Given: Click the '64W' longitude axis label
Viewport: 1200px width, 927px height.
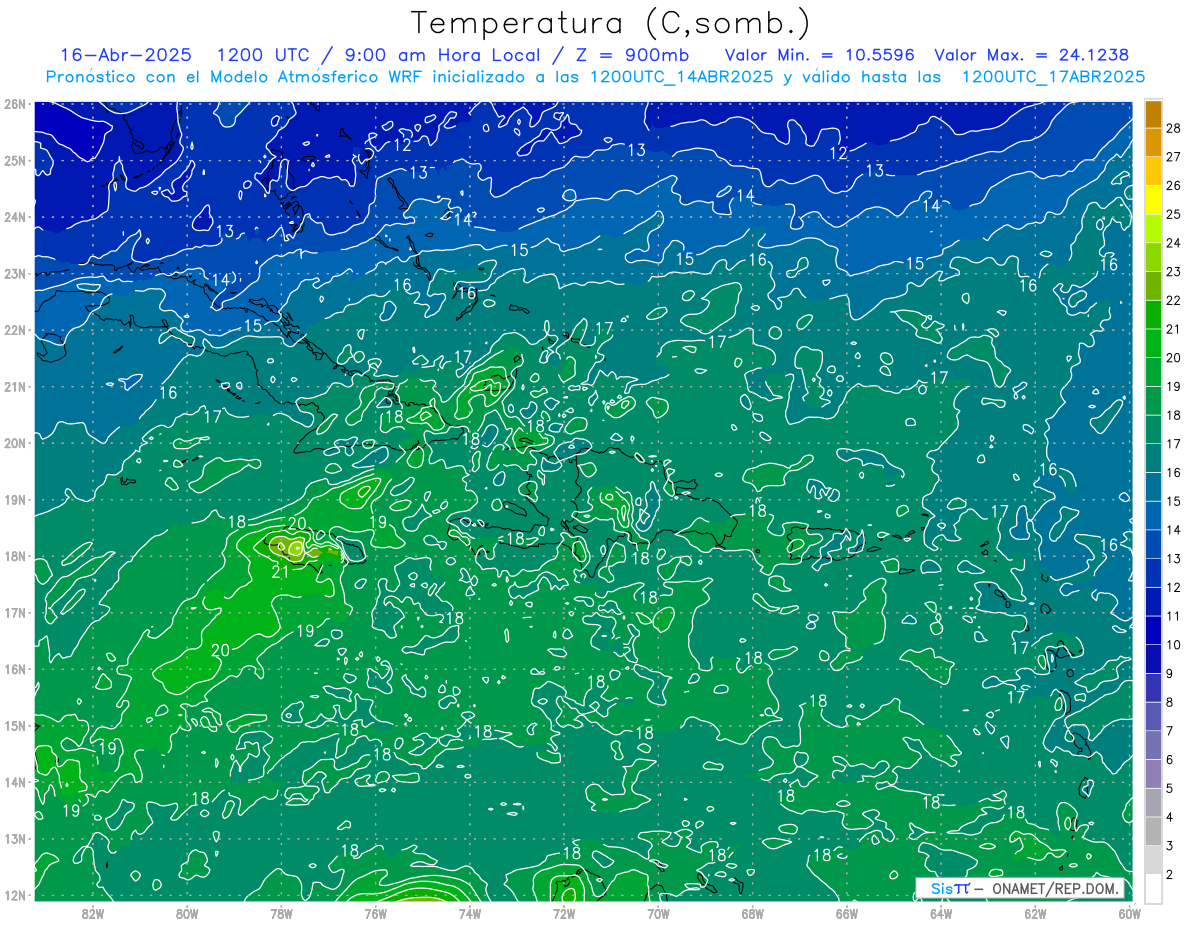Looking at the screenshot, I should click(941, 913).
